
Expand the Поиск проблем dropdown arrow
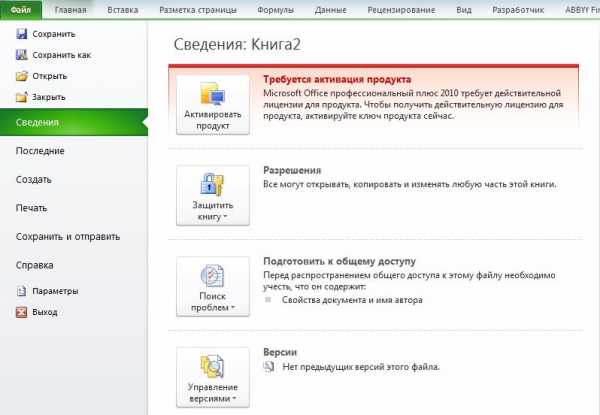point(233,307)
